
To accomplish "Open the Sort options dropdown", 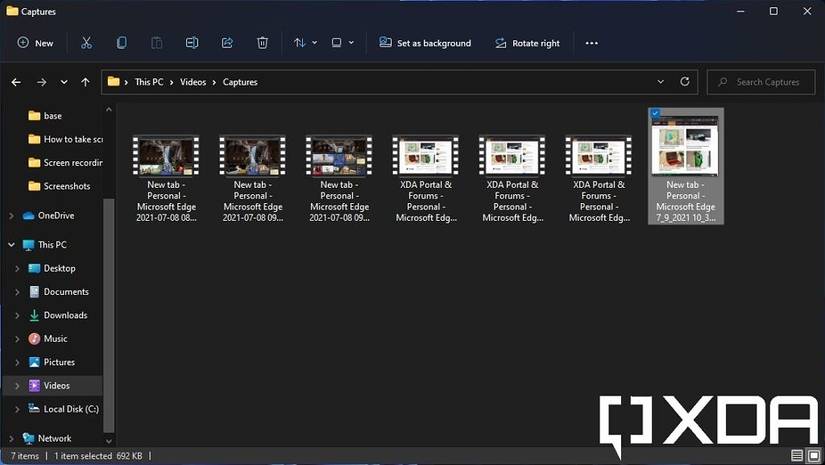I will click(305, 43).
